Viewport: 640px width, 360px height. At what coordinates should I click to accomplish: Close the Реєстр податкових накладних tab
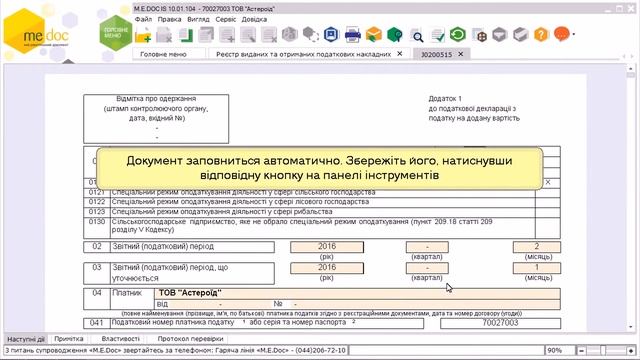(x=400, y=53)
